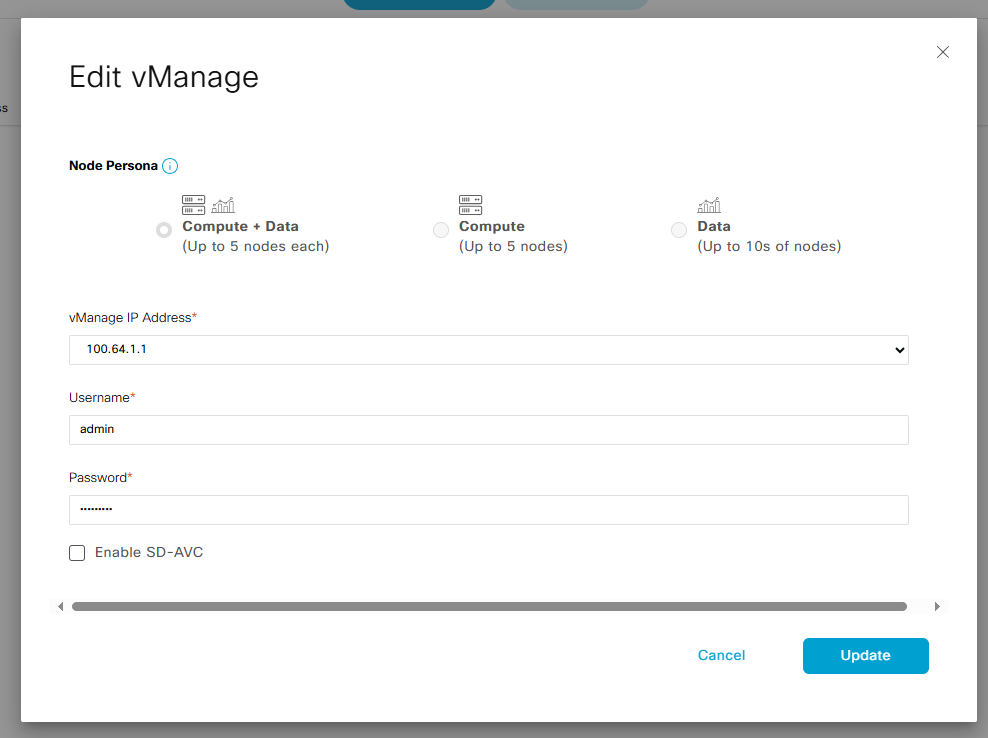
Task: Click the server icon above Compute + Data
Action: click(193, 205)
